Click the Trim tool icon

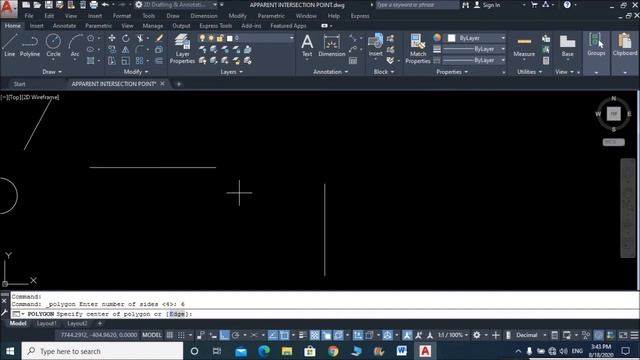(140, 38)
